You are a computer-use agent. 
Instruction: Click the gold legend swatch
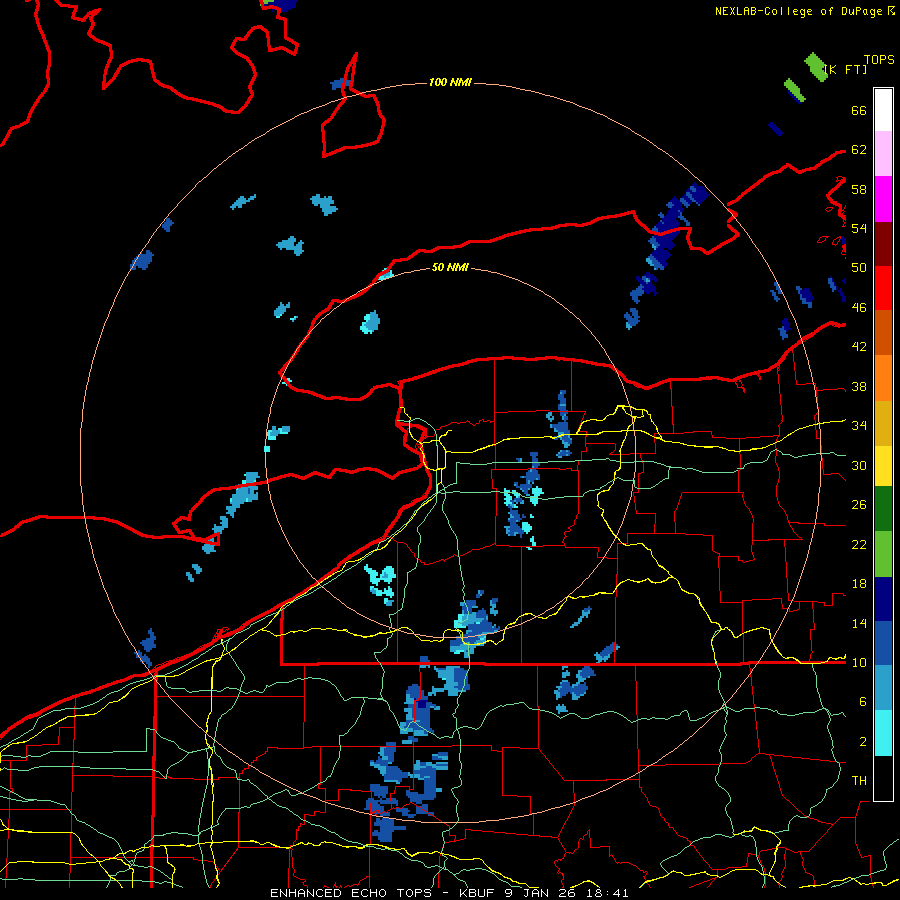[x=883, y=423]
